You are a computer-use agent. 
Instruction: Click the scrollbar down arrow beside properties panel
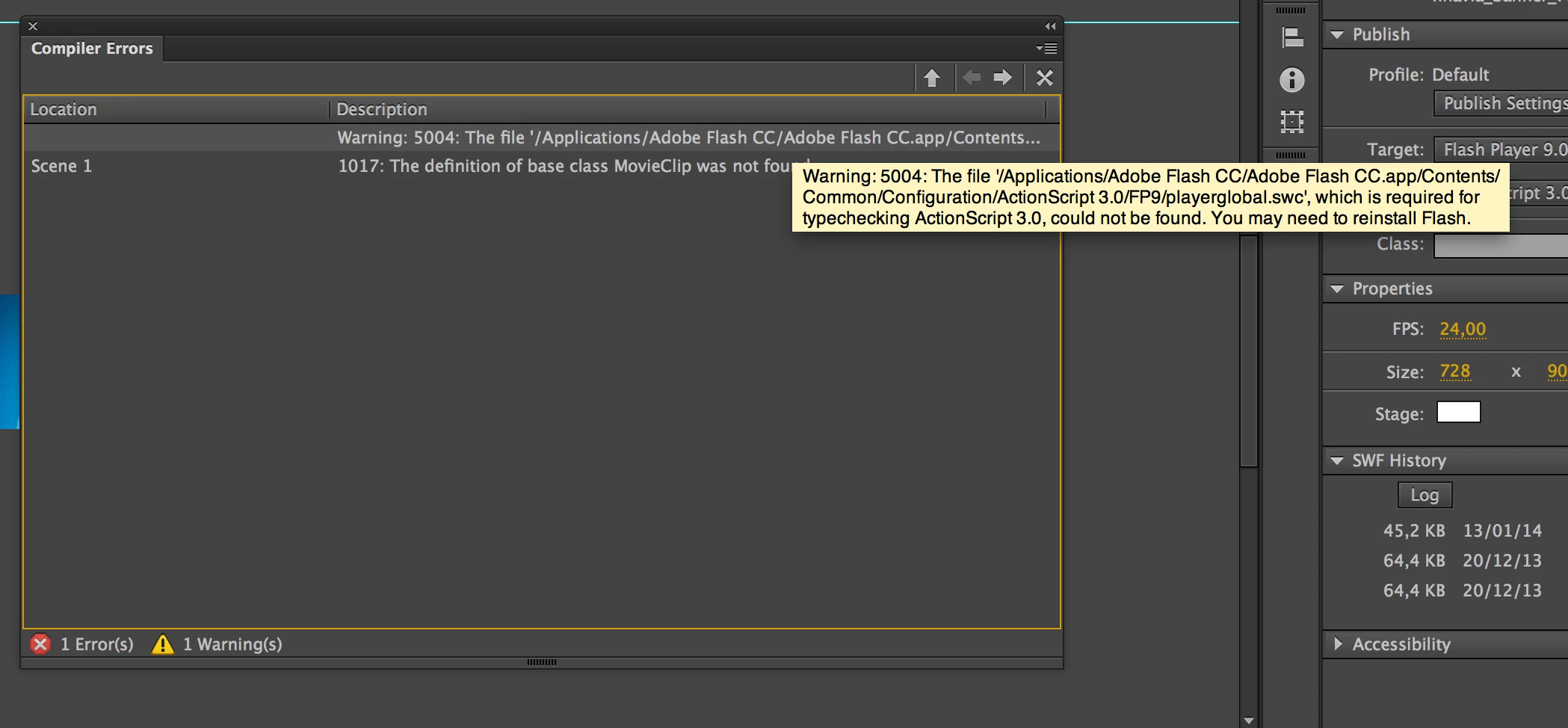pos(1249,721)
